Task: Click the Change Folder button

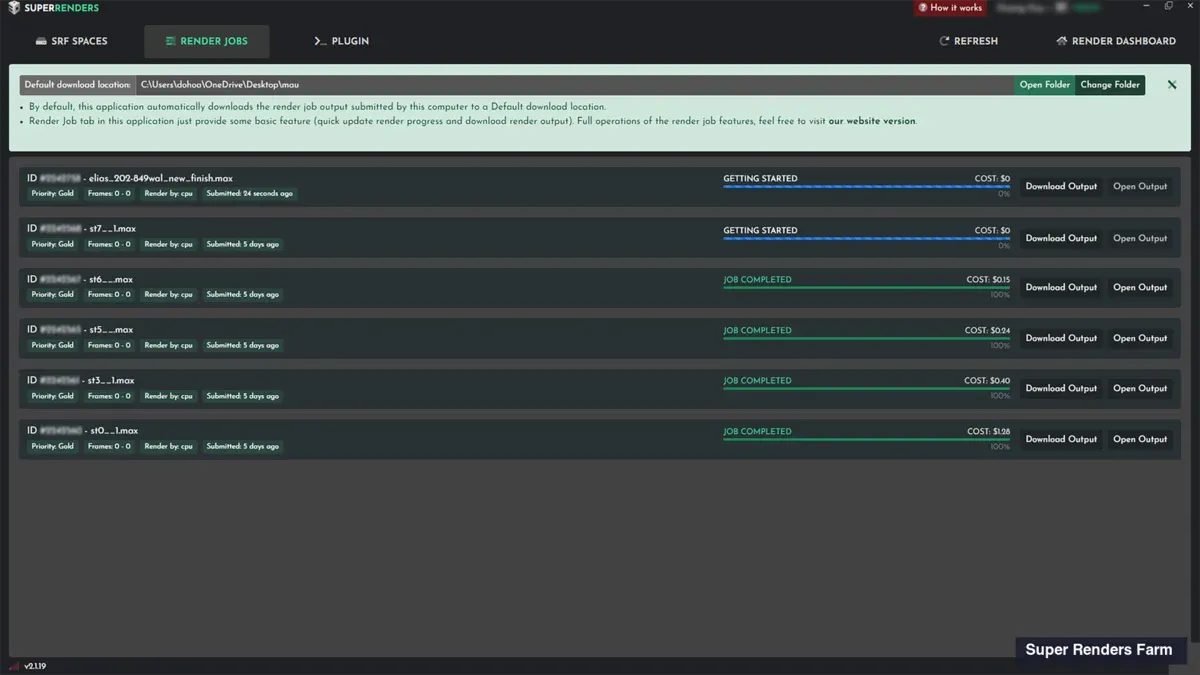Action: [x=1110, y=85]
